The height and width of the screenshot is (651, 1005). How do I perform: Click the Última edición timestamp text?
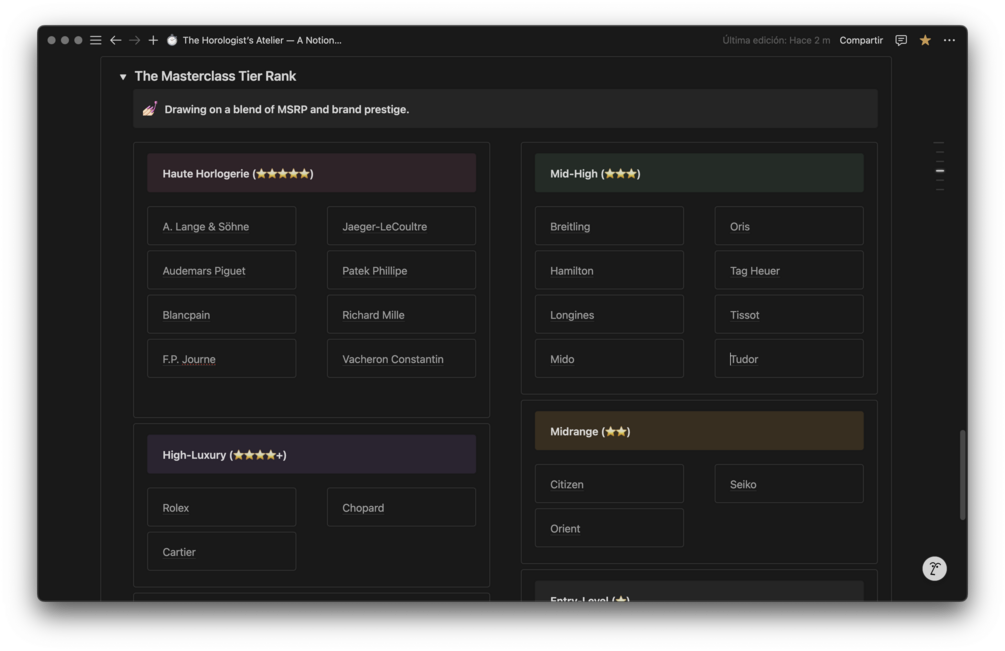(776, 40)
